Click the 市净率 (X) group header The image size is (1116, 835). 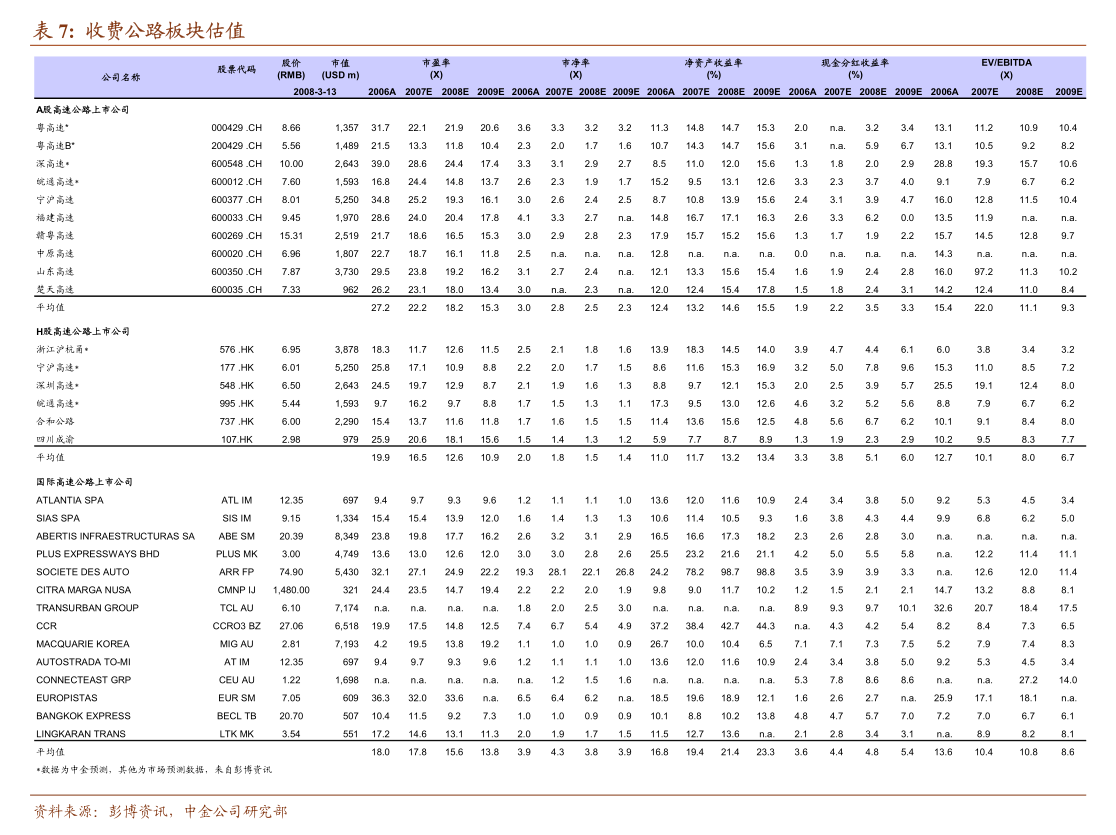click(x=576, y=68)
